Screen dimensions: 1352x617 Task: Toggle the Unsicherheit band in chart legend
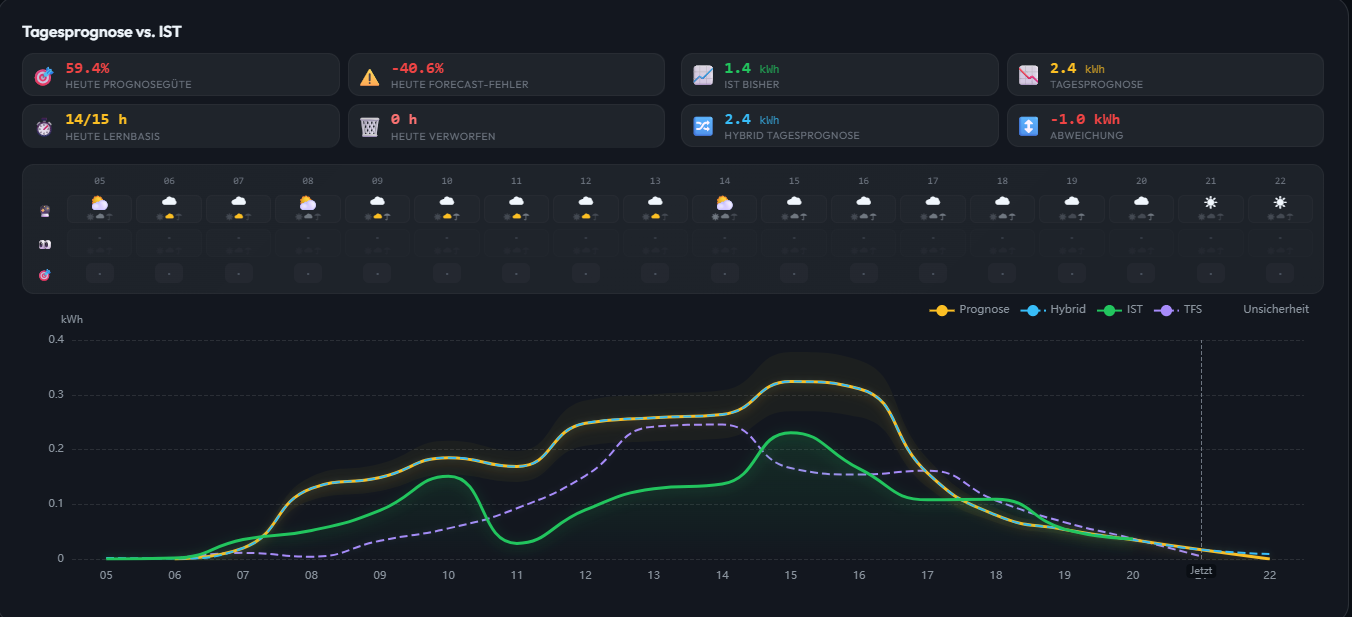(1276, 310)
